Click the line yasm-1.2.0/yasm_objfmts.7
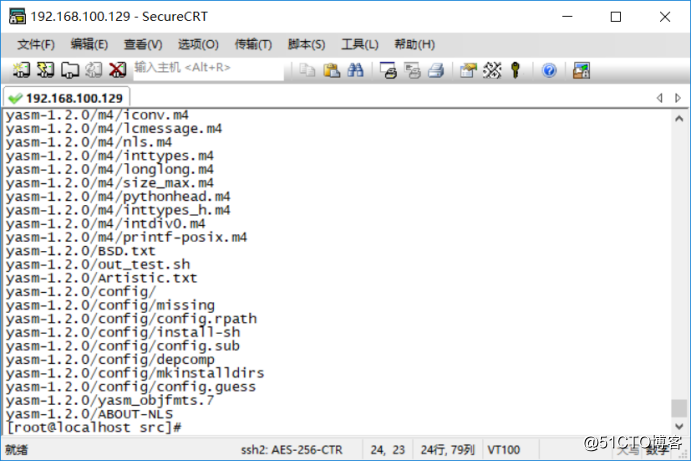The height and width of the screenshot is (461, 692). click(110, 400)
